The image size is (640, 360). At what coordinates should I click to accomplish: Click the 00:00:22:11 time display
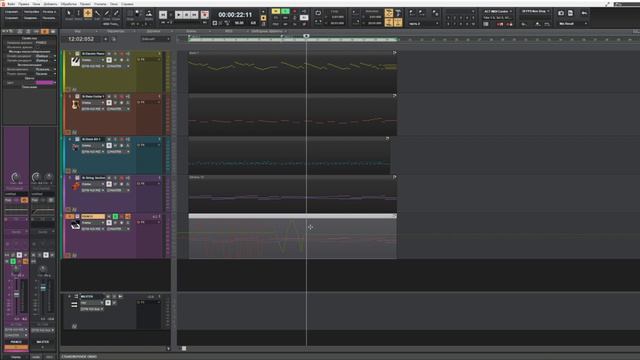(x=235, y=15)
